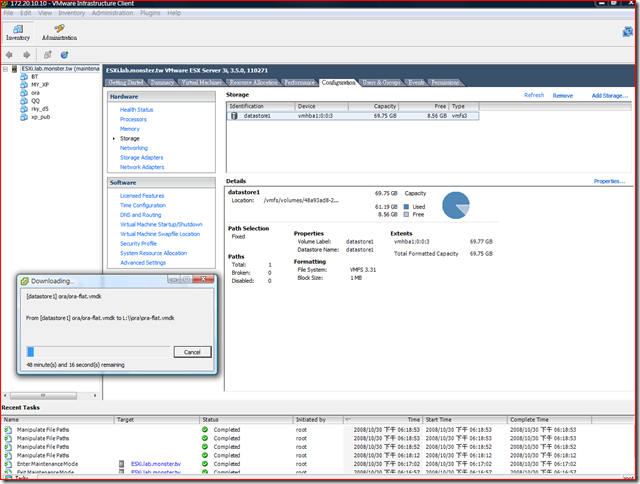This screenshot has height=484, width=640.
Task: Switch to the Users & Groups tab
Action: [x=381, y=82]
